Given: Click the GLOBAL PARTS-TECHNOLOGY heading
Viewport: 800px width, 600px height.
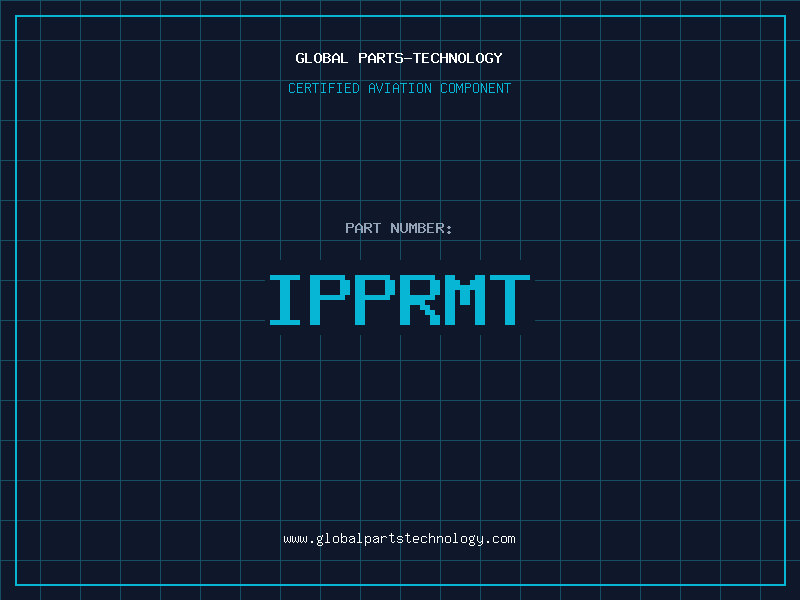Looking at the screenshot, I should point(399,58).
